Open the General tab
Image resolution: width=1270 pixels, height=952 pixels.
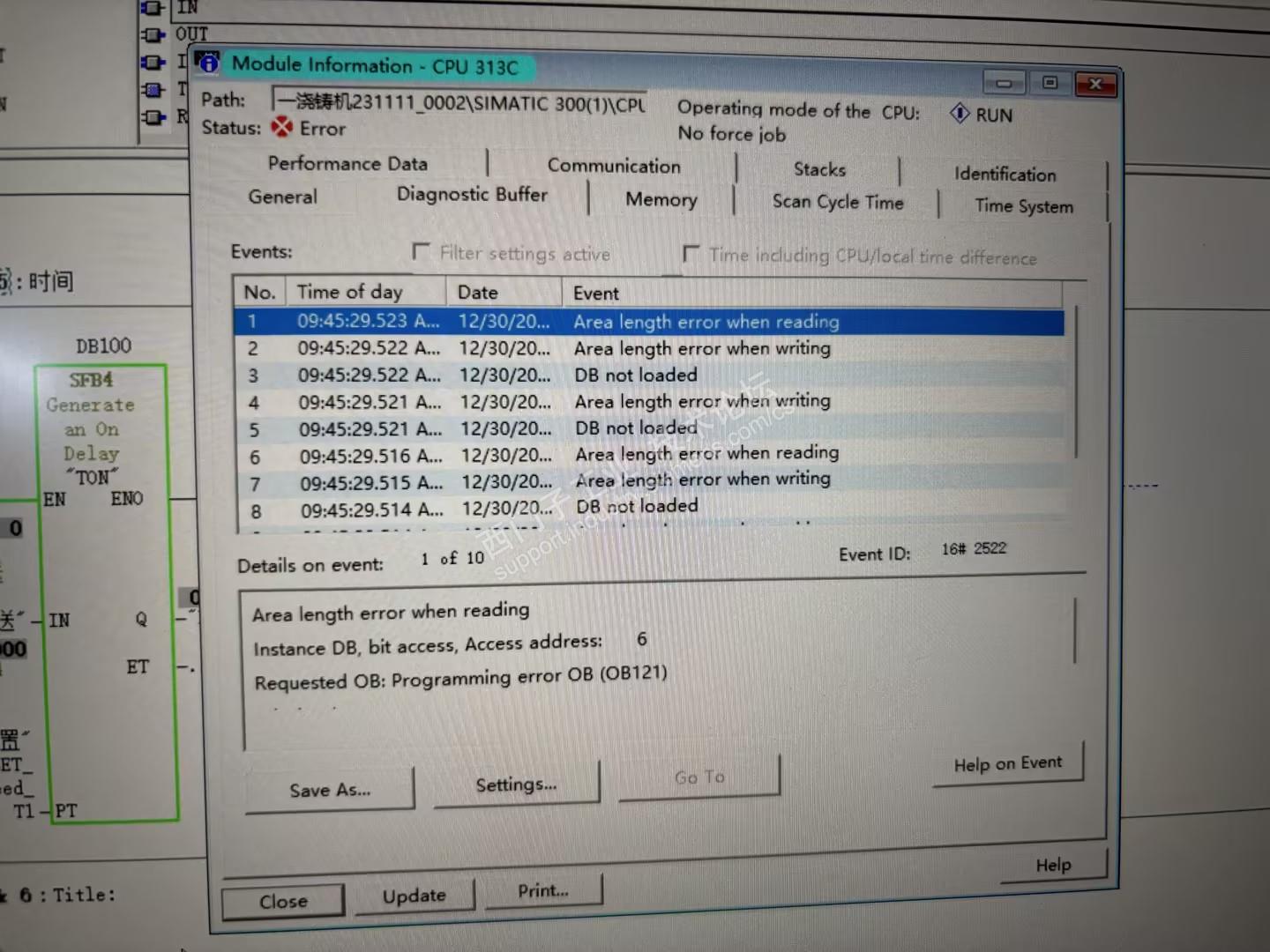coord(282,197)
